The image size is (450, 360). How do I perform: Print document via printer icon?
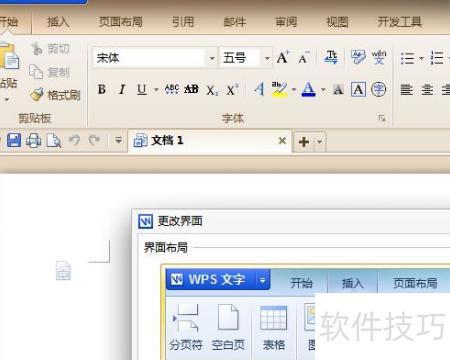pyautogui.click(x=34, y=140)
